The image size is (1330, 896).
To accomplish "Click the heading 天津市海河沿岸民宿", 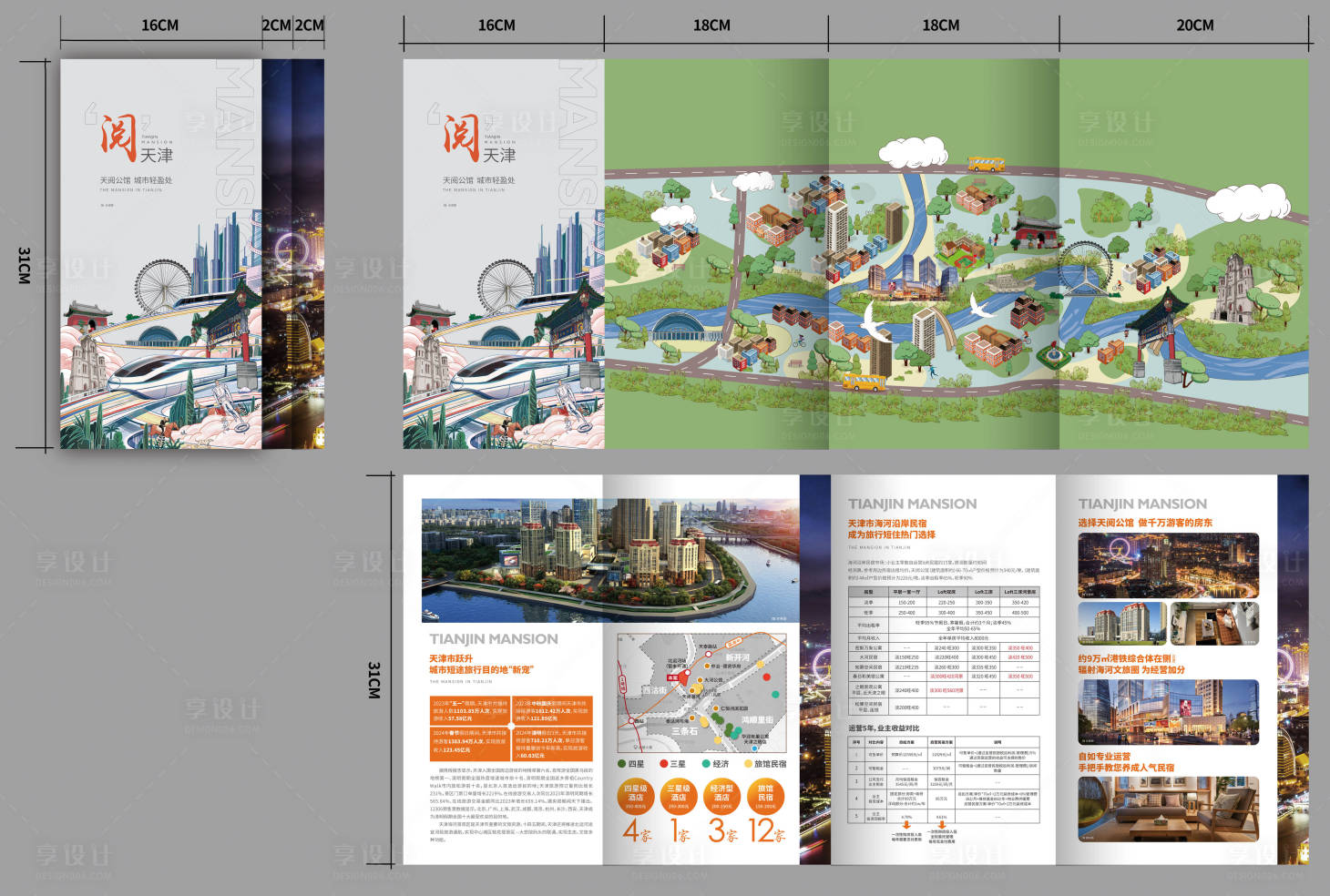I will (887, 524).
